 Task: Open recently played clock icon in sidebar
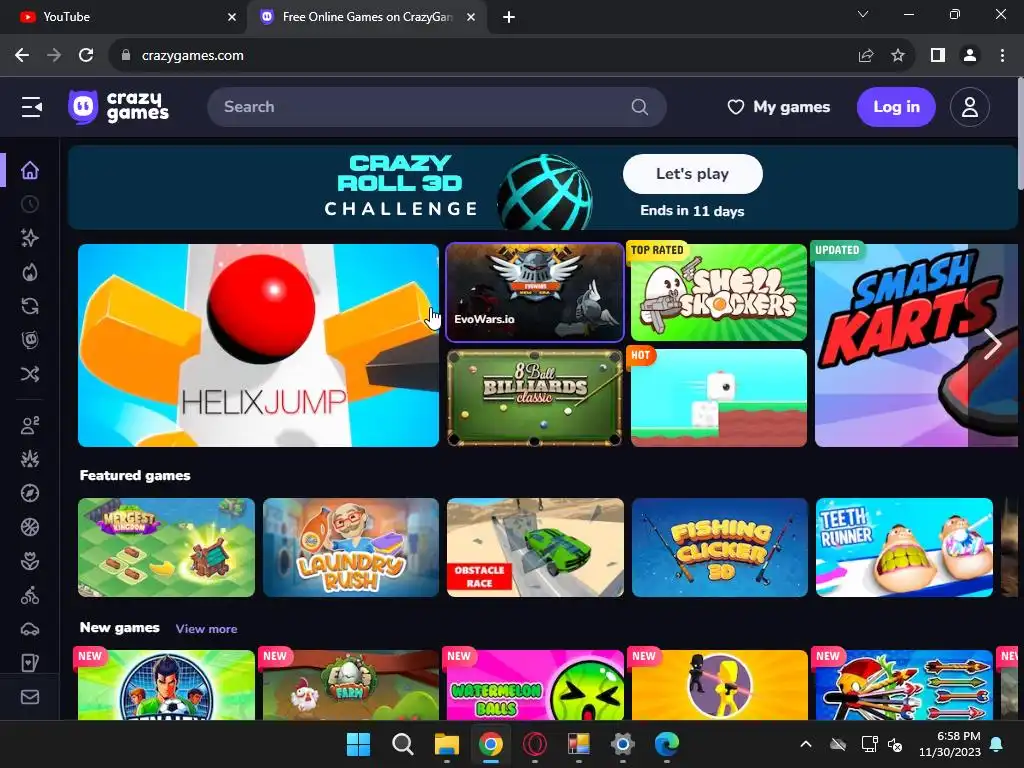tap(29, 204)
